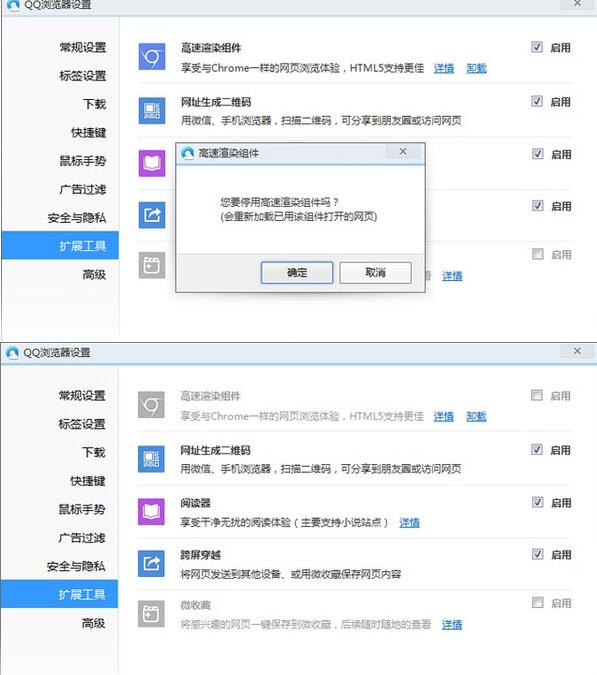Viewport: 597px width, 675px height.
Task: Open 详情 link beside dialog in upper window
Action: [x=452, y=276]
